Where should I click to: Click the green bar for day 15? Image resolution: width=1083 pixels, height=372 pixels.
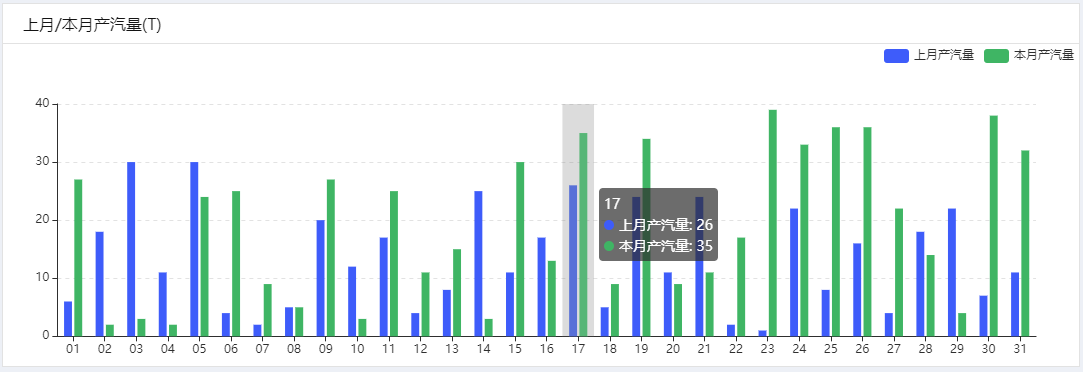tap(520, 249)
